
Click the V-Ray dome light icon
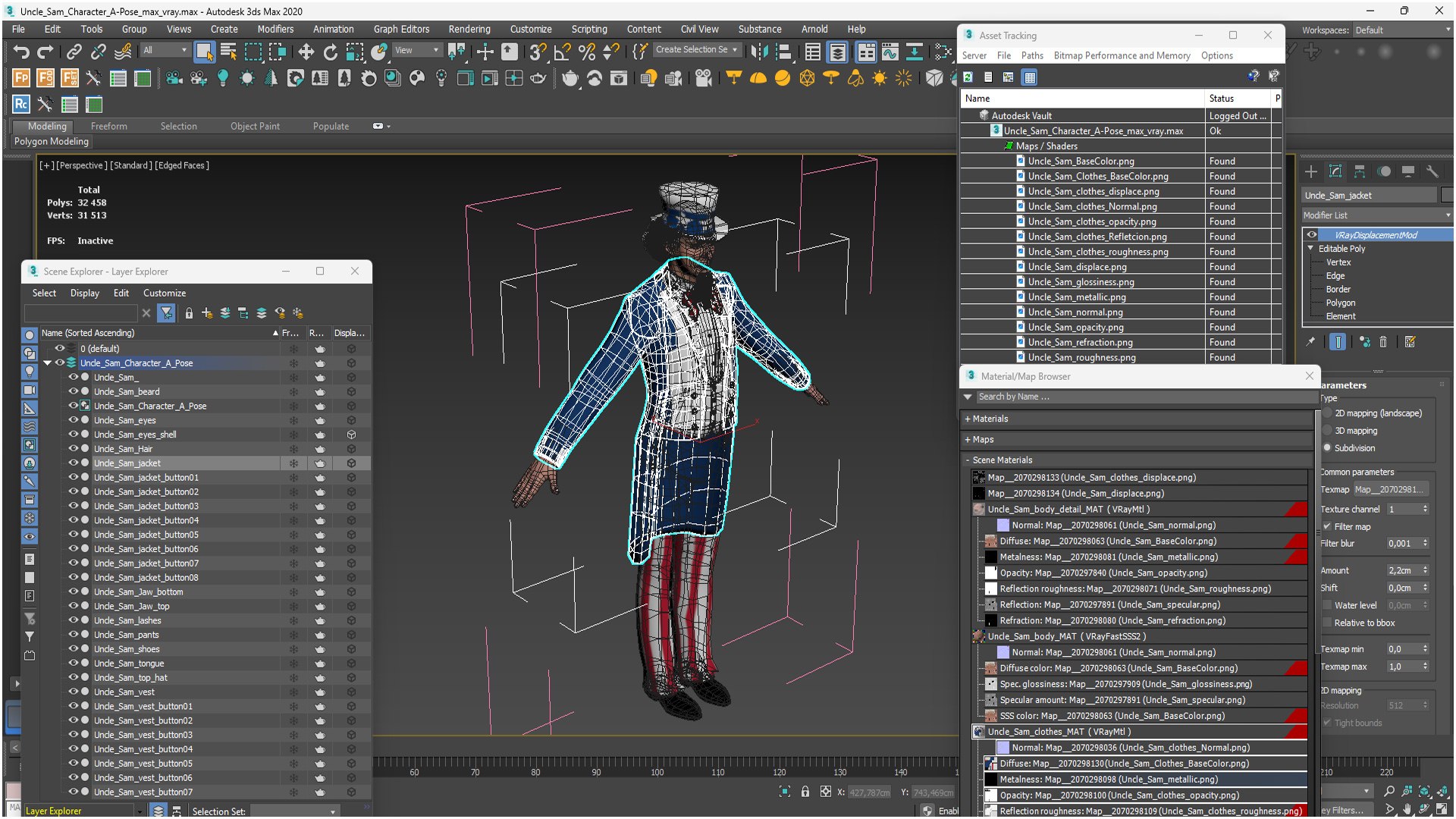click(x=758, y=78)
